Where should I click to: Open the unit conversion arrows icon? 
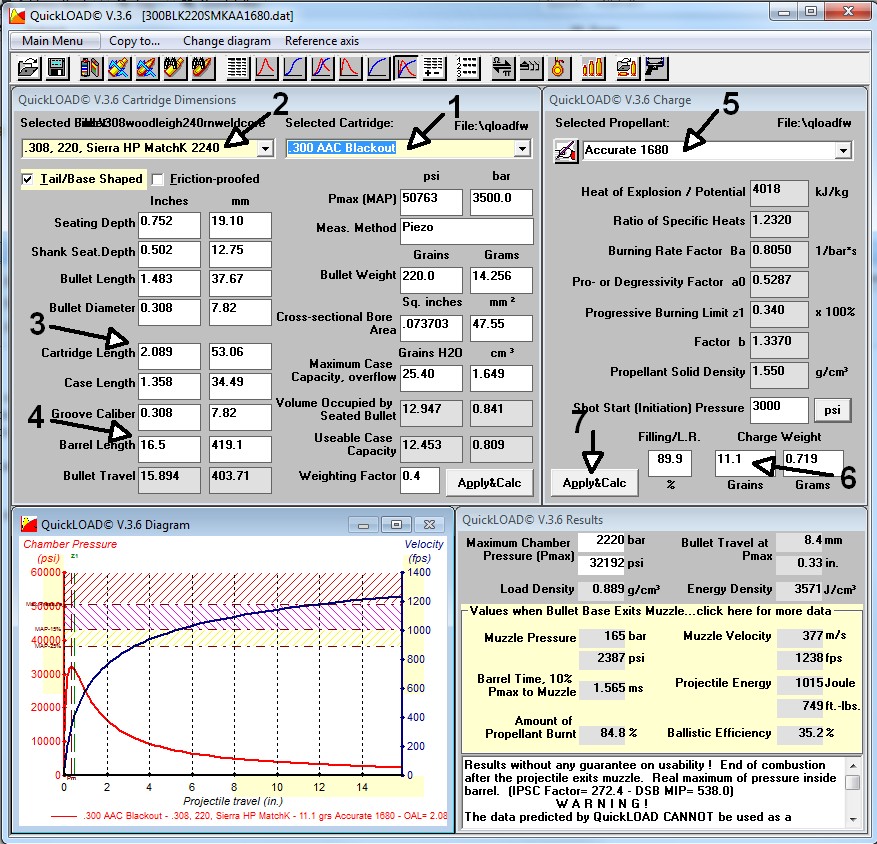pos(502,68)
